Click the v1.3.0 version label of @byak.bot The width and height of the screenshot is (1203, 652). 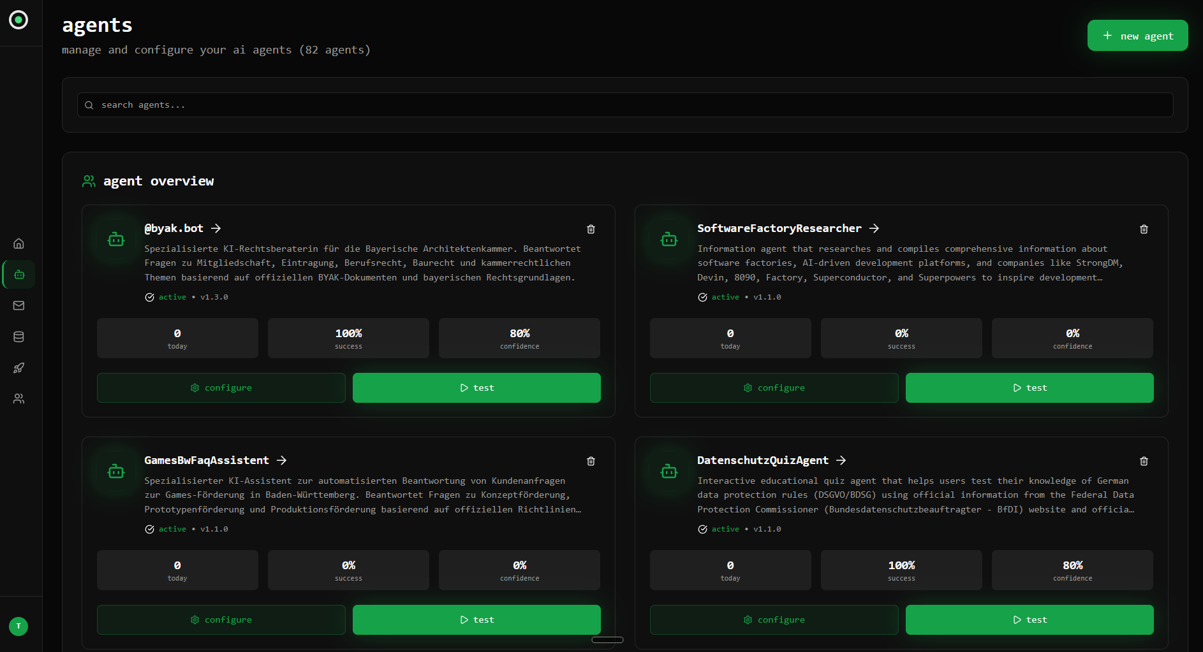pos(215,297)
